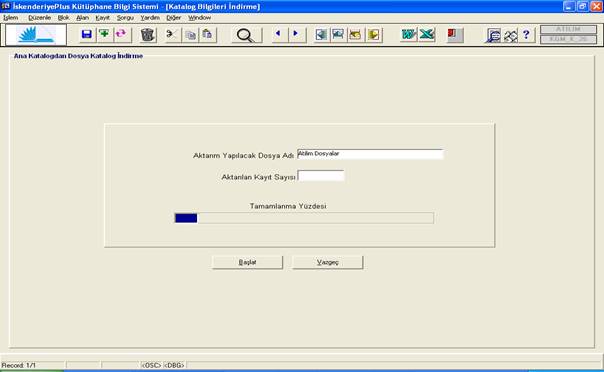Click the trash can delete icon
Screen dimensions: 604x372
coord(148,35)
